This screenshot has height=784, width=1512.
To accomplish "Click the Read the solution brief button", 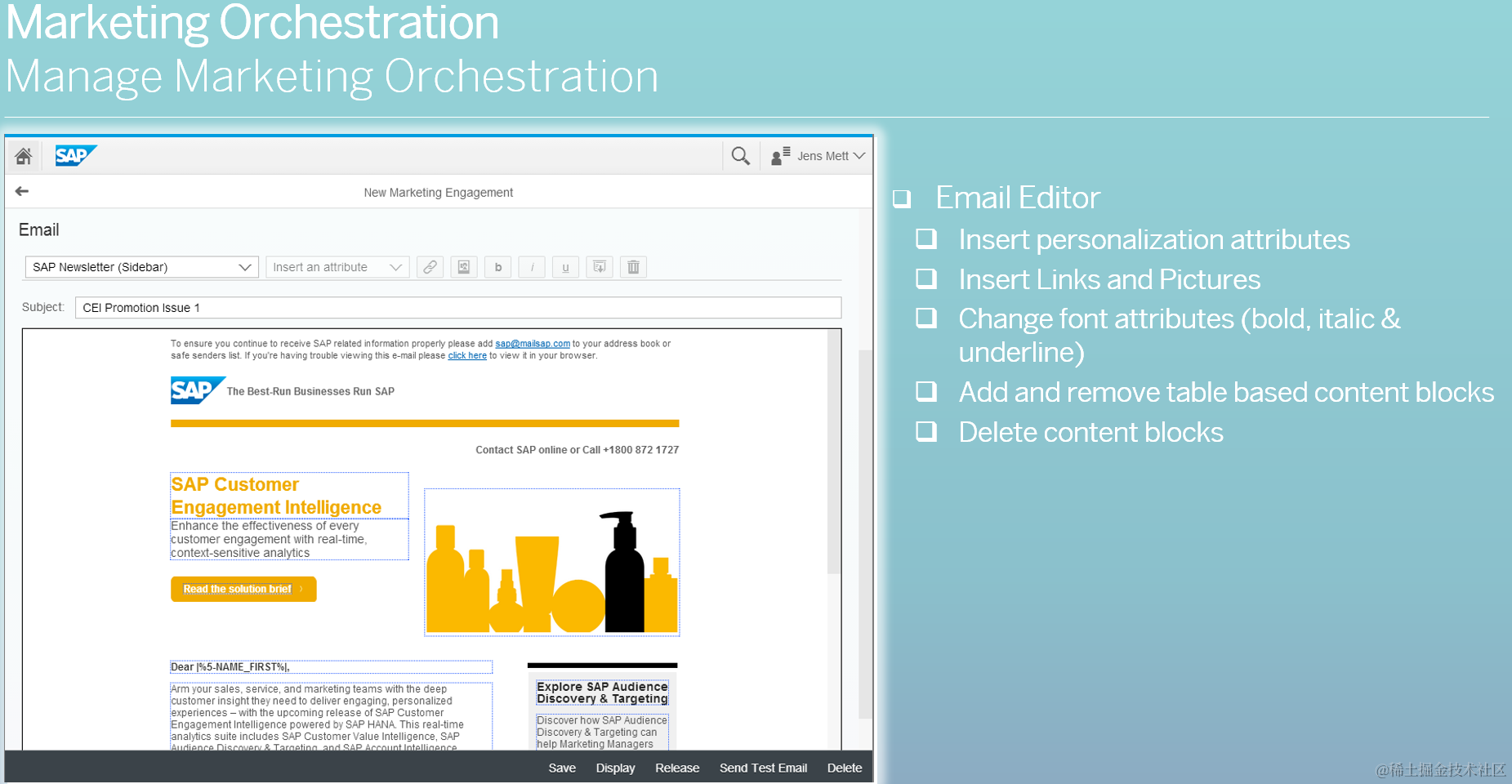I will tap(243, 589).
